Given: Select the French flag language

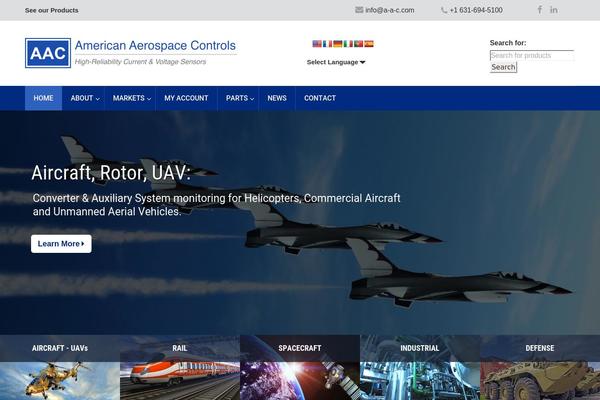Looking at the screenshot, I should click(x=327, y=44).
